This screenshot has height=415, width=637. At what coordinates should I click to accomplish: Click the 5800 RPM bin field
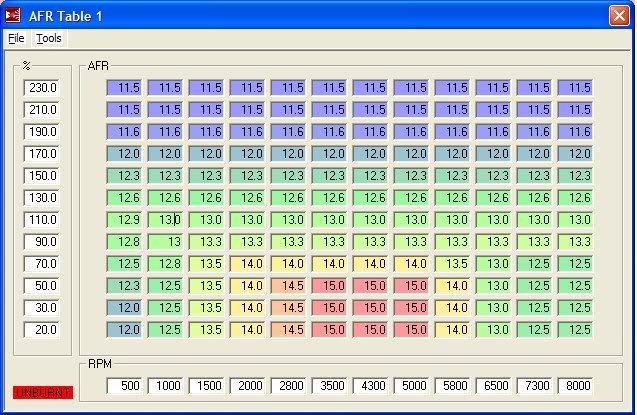click(453, 385)
